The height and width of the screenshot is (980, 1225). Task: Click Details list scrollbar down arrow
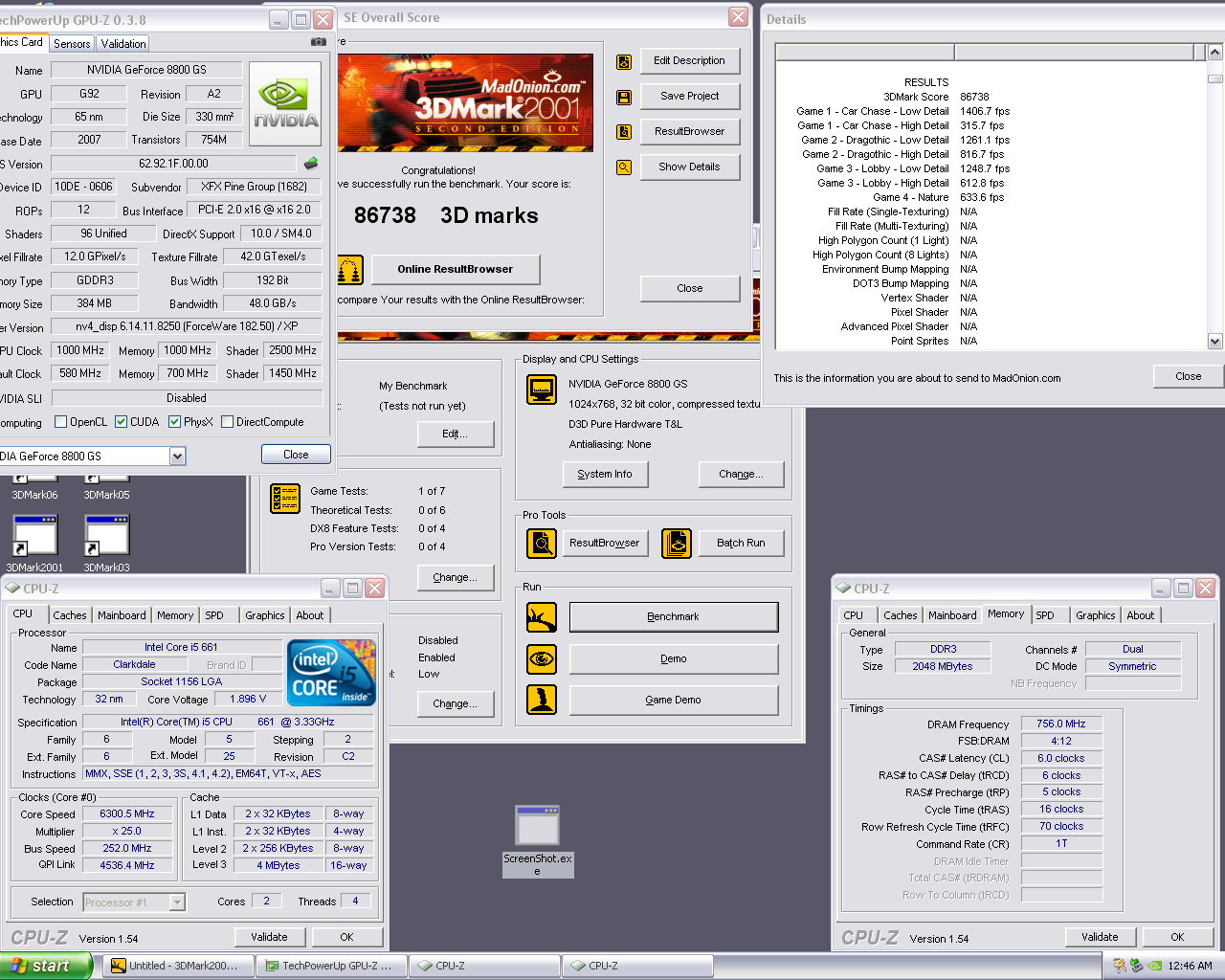click(x=1214, y=342)
